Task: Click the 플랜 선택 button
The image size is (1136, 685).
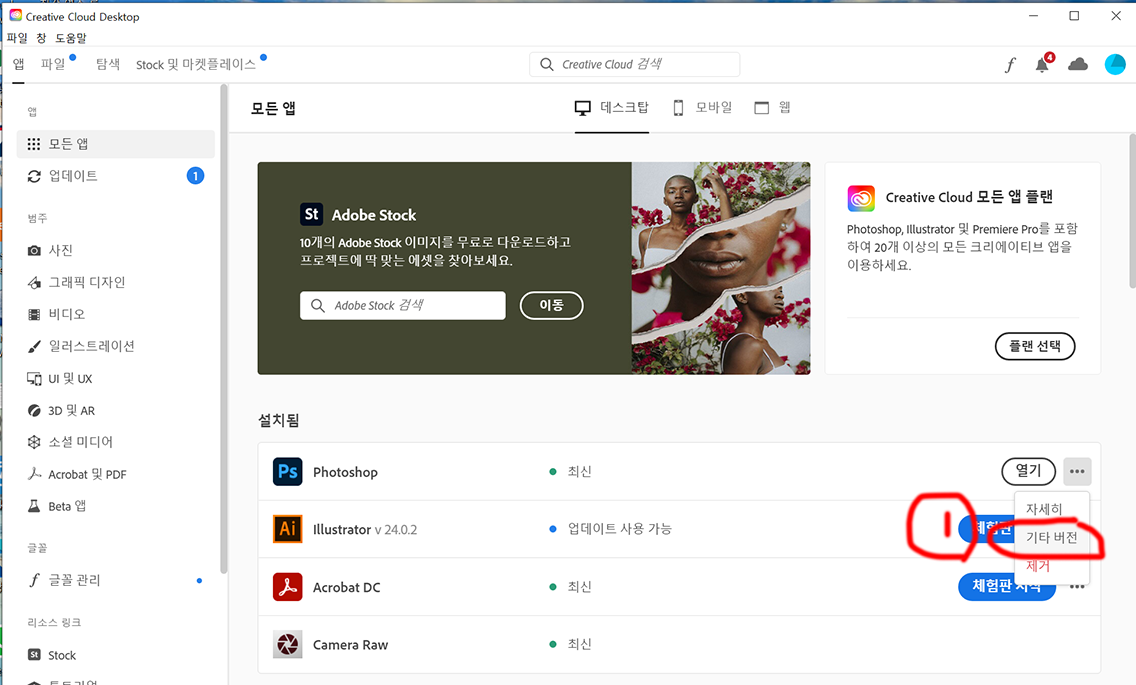Action: [x=1035, y=346]
